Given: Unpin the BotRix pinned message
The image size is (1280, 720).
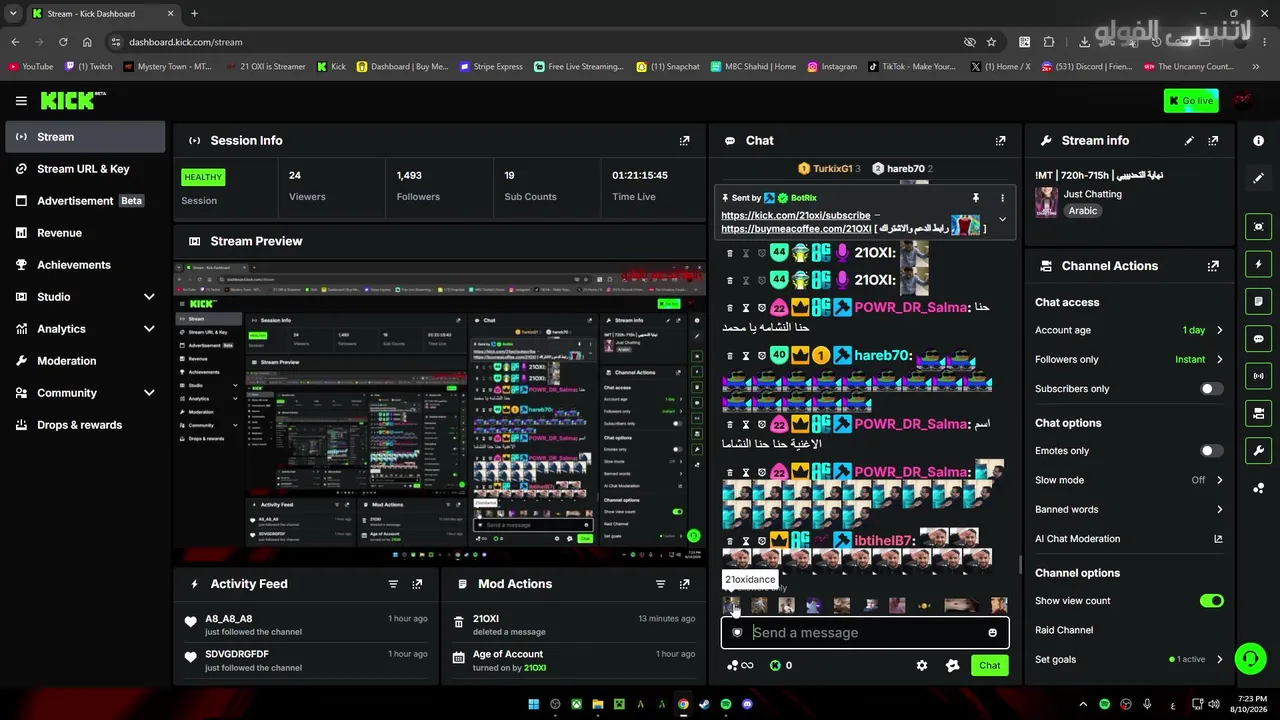Looking at the screenshot, I should [976, 198].
